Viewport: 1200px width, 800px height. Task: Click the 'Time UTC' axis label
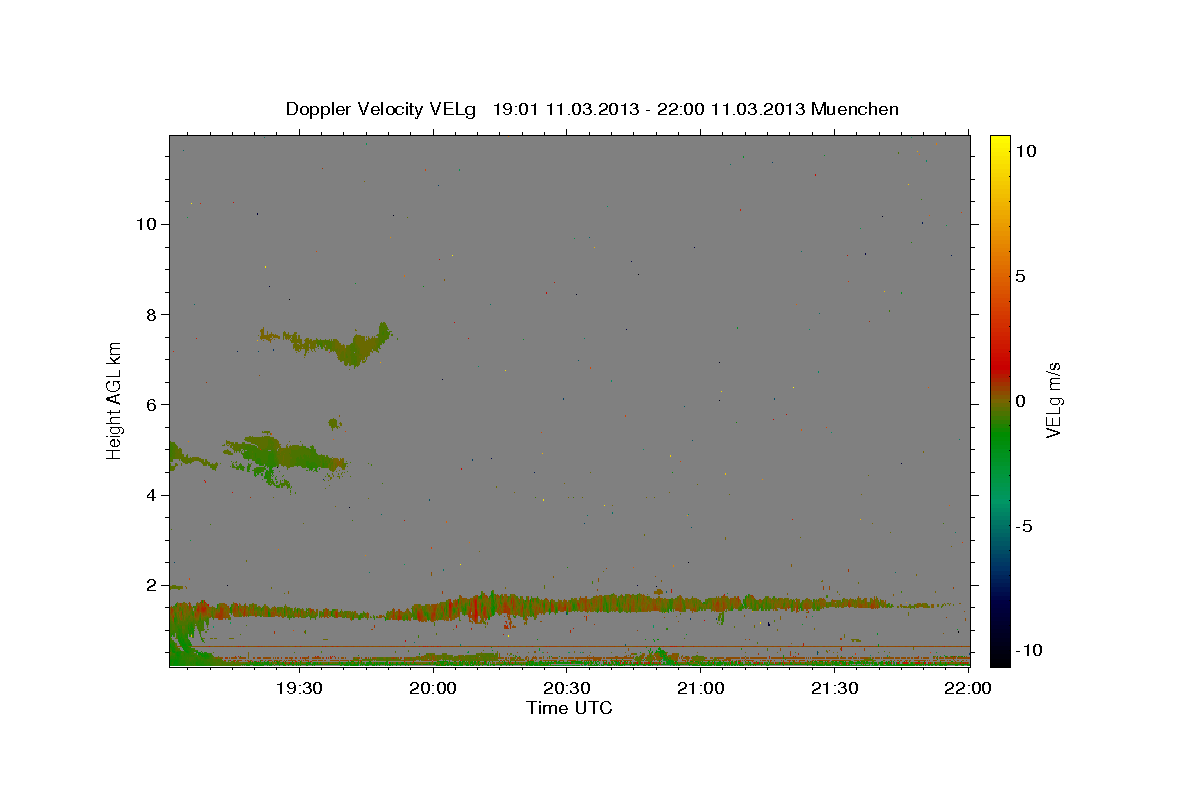coord(569,708)
